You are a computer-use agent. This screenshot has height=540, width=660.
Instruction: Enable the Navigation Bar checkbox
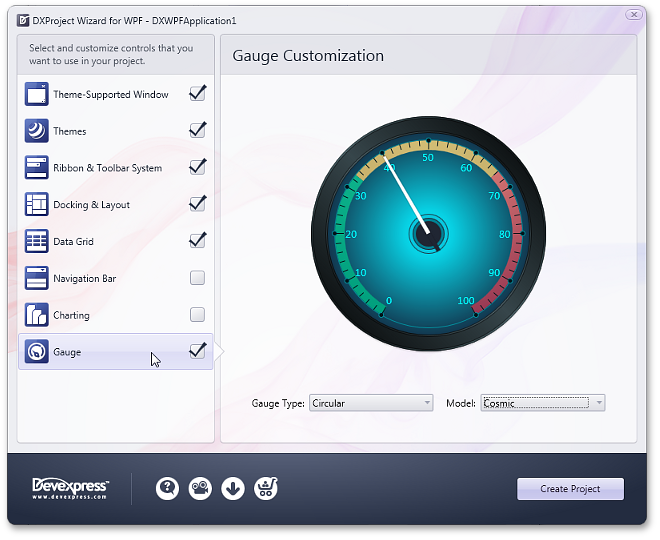(x=197, y=278)
